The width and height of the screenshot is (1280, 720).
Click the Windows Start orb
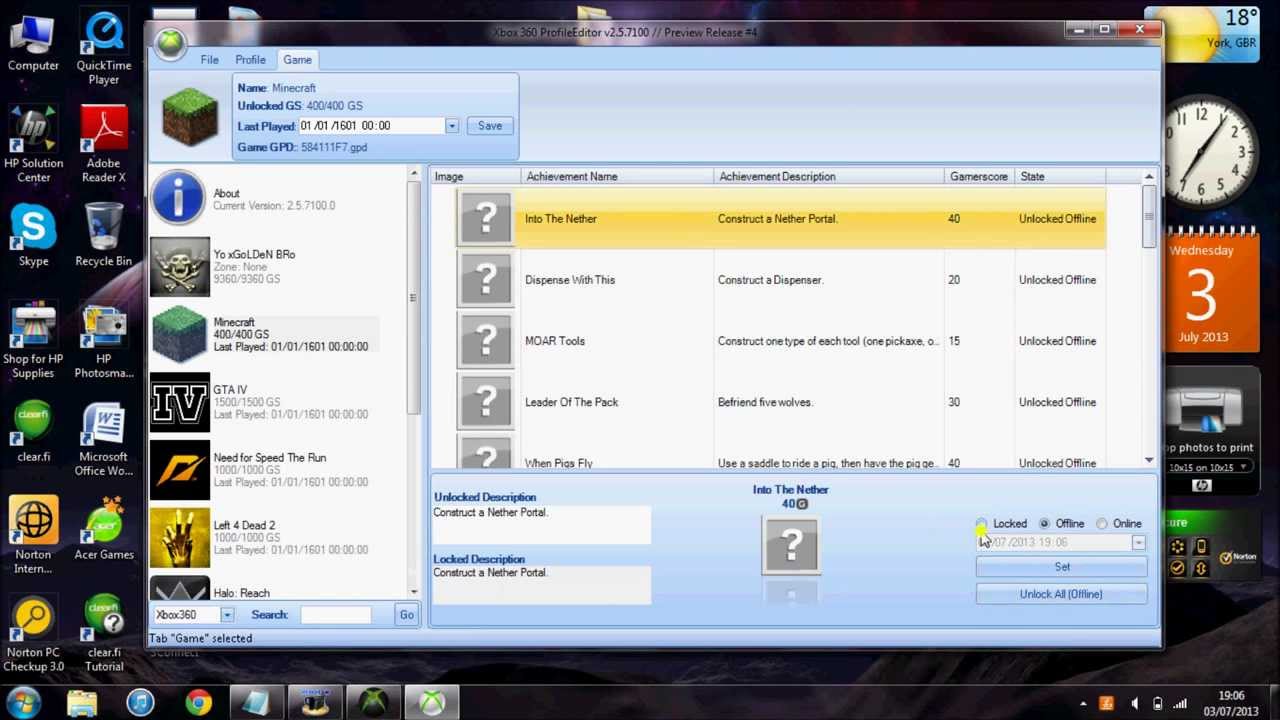pyautogui.click(x=24, y=702)
